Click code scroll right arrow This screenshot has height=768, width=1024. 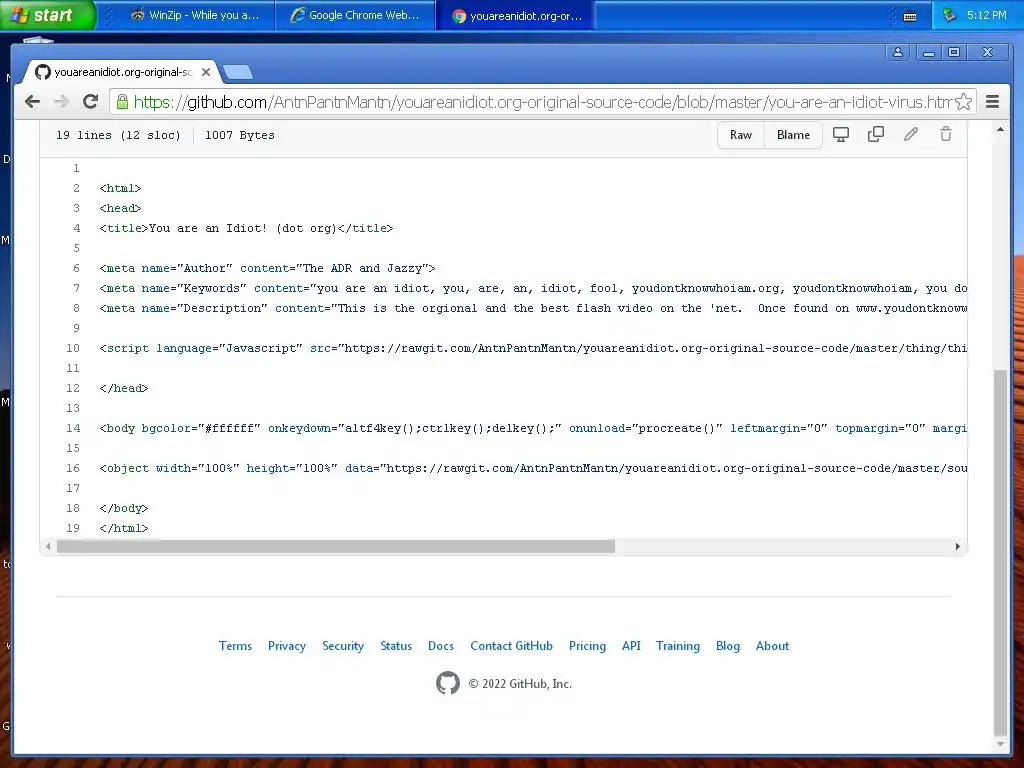pyautogui.click(x=957, y=547)
